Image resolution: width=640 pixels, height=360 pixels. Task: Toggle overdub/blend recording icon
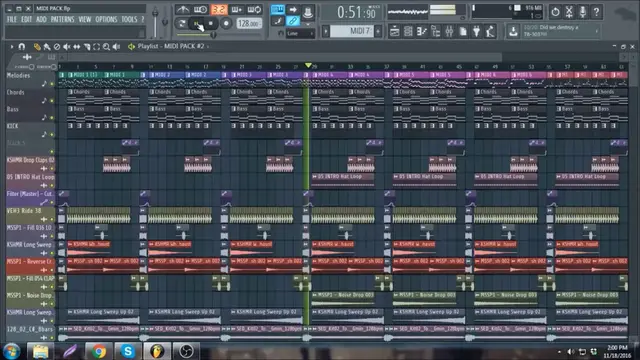(x=237, y=9)
